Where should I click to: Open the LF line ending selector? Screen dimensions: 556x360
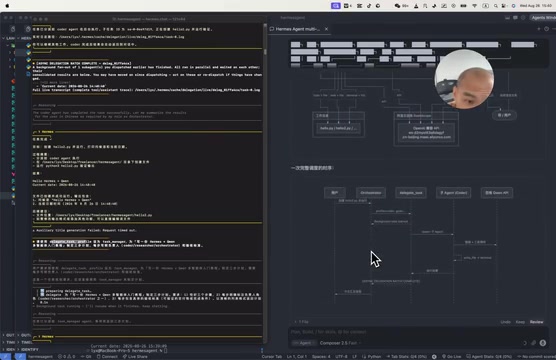[x=354, y=356]
